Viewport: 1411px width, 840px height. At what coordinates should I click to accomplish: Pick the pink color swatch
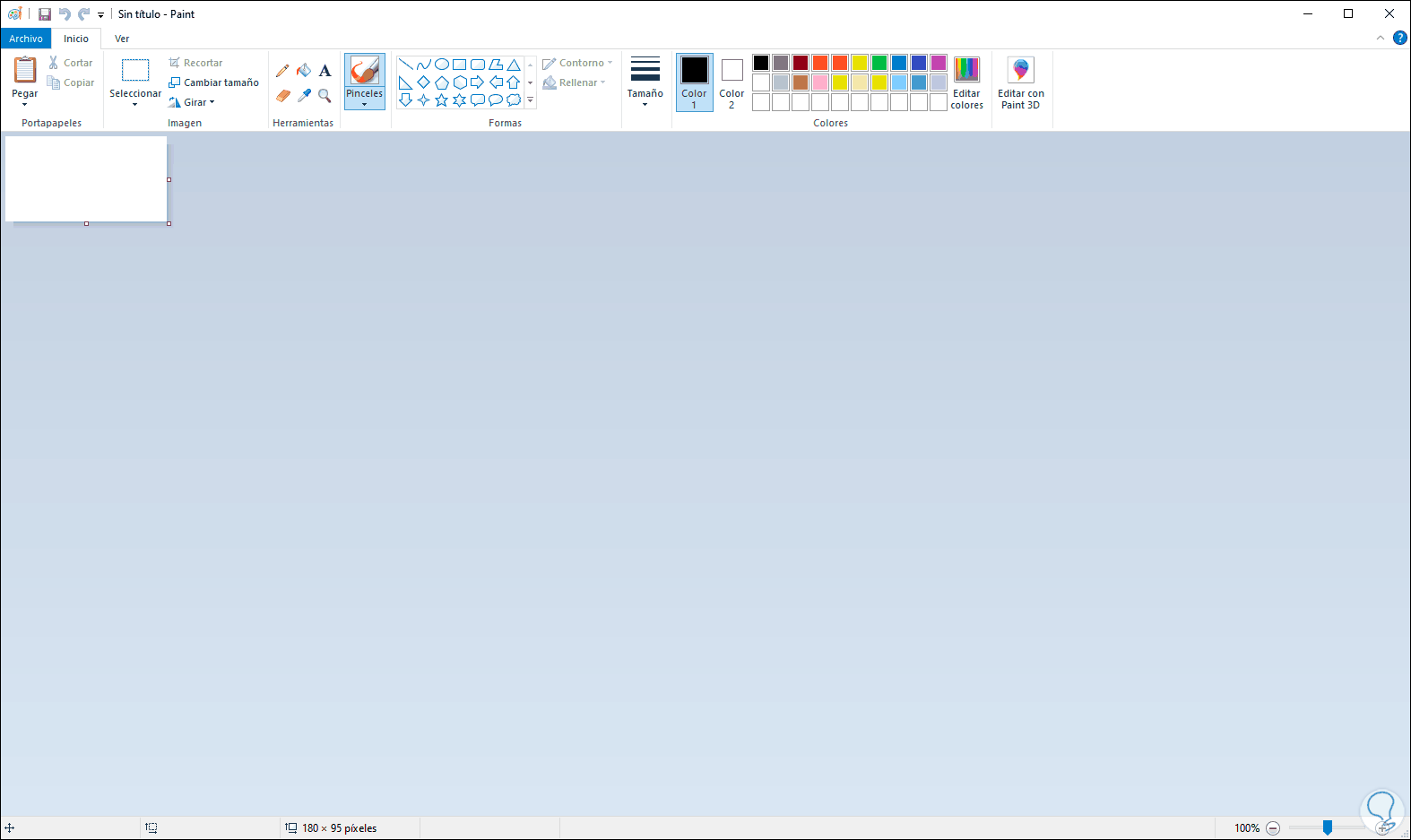point(820,82)
